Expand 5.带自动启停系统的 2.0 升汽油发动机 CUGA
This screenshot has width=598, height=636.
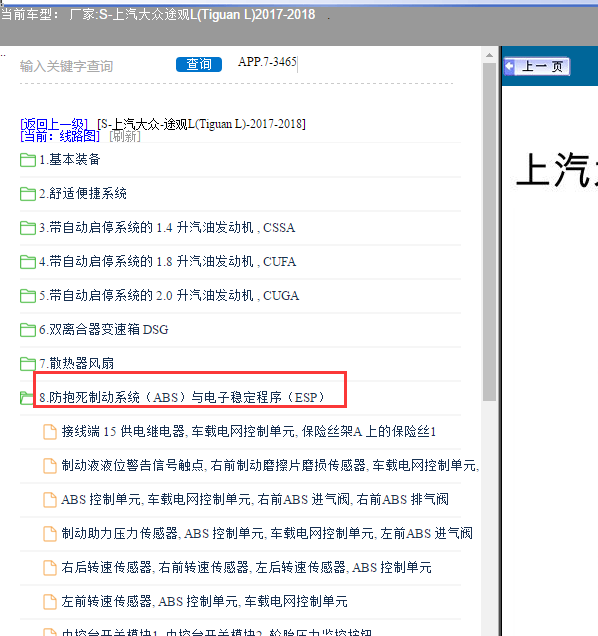pyautogui.click(x=169, y=296)
